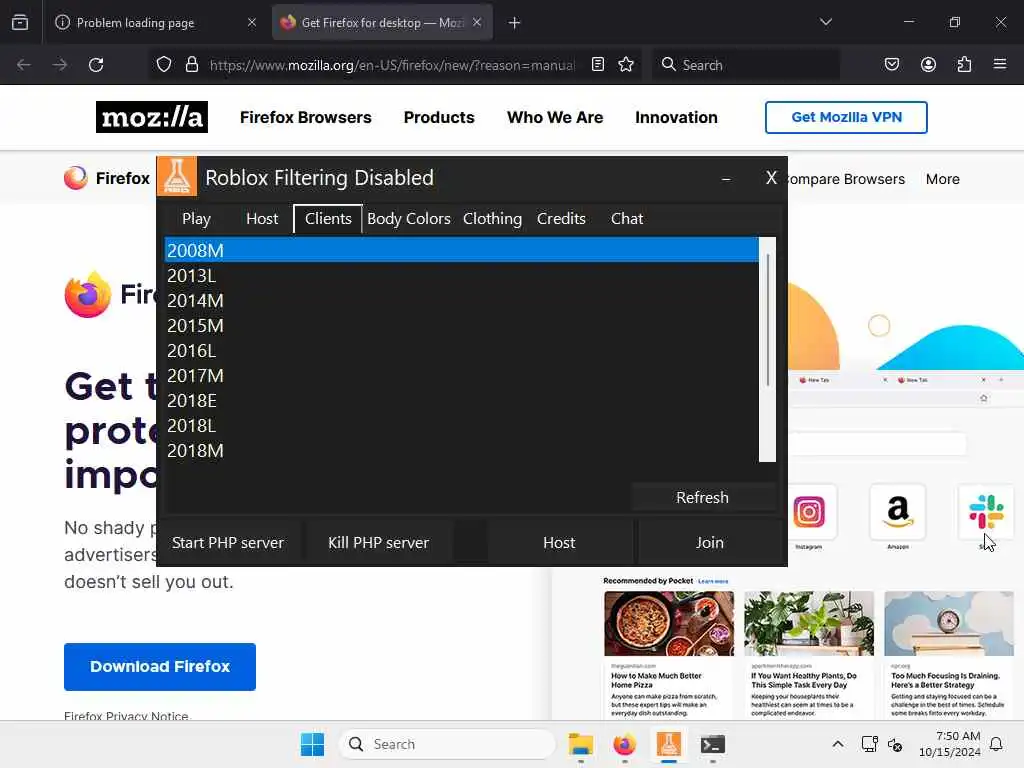Viewport: 1024px width, 768px height.
Task: Toggle reader view icon
Action: (x=598, y=65)
